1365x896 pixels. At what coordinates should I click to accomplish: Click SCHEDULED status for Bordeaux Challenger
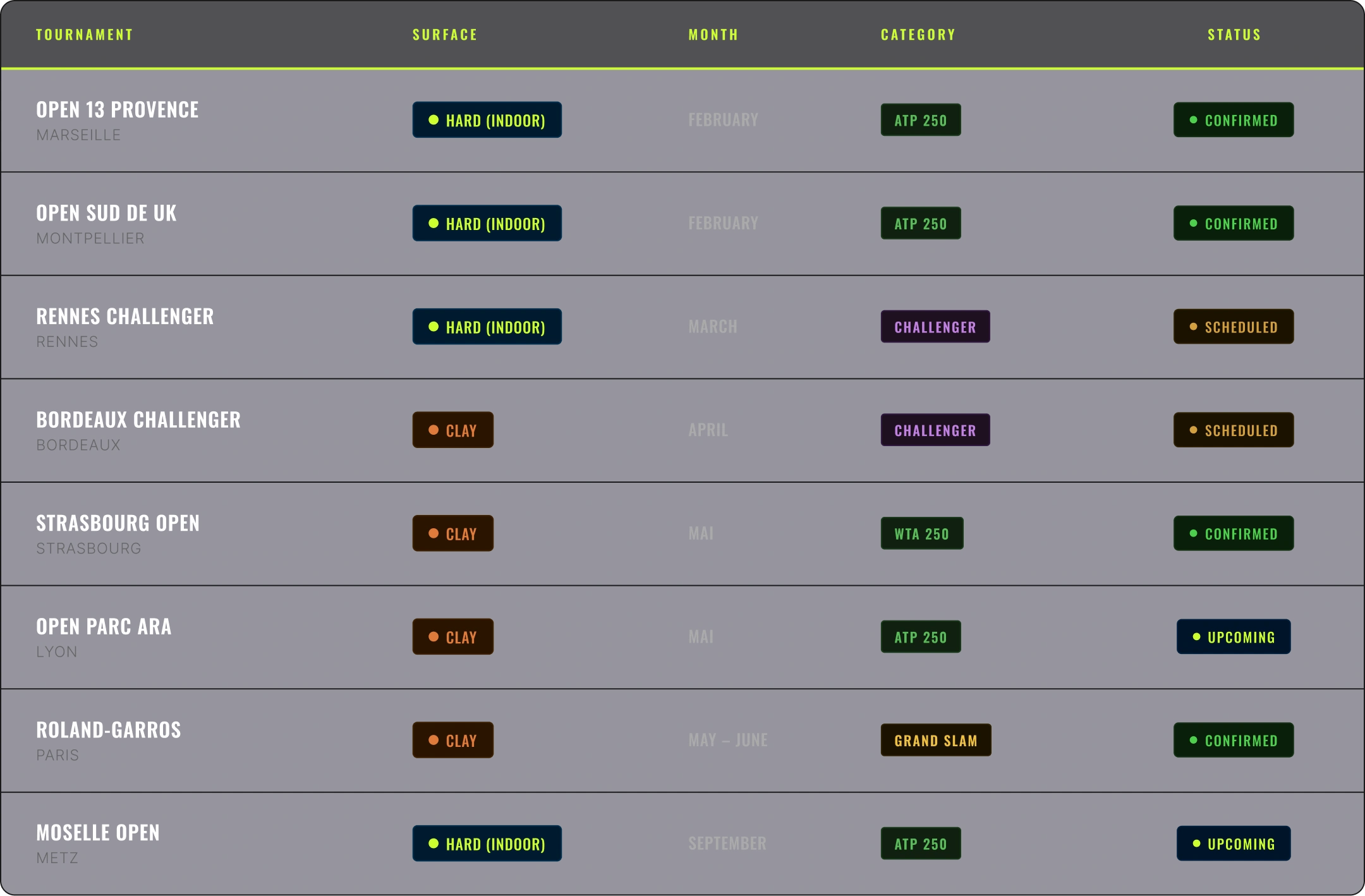1234,430
